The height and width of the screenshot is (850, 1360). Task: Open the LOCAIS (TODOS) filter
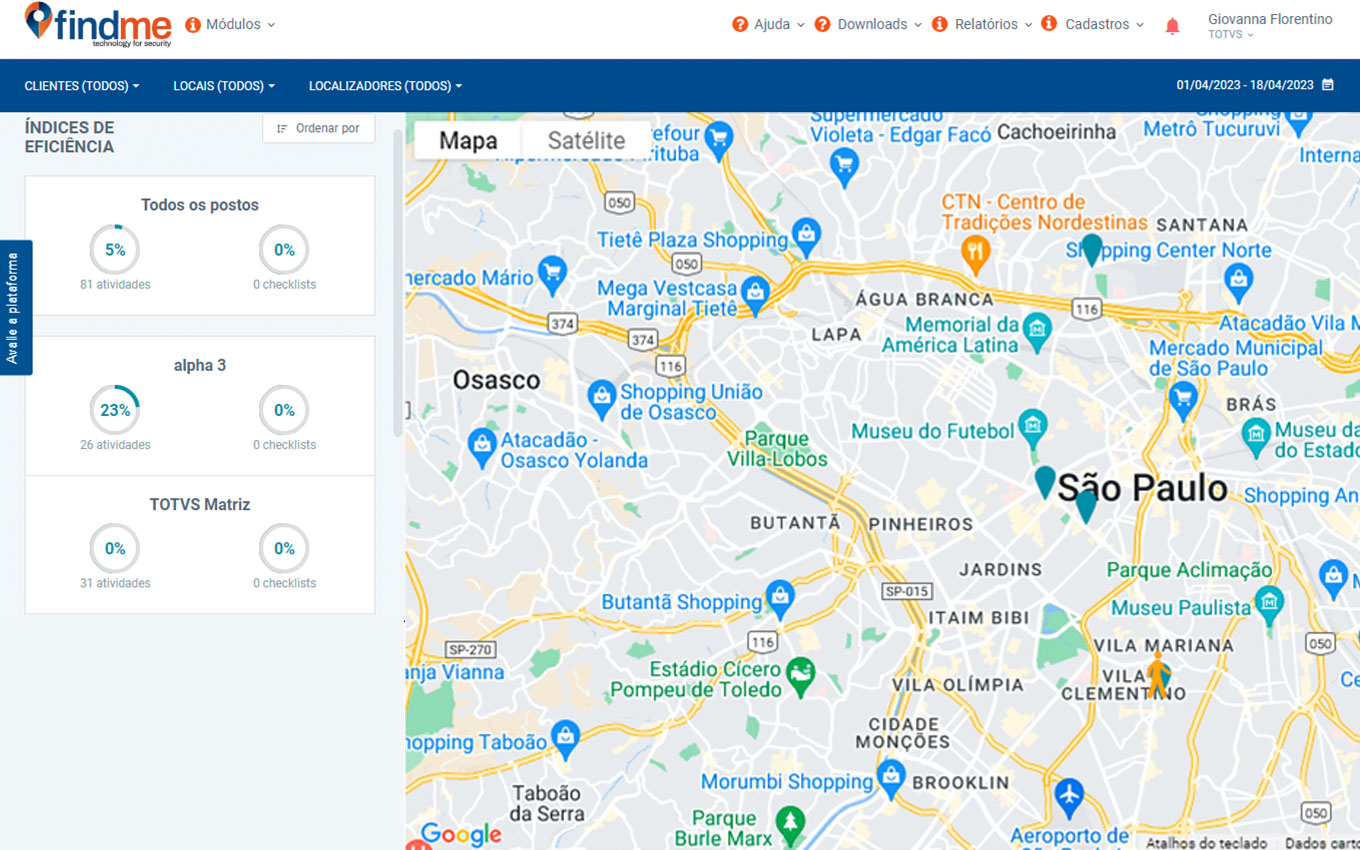pyautogui.click(x=223, y=86)
